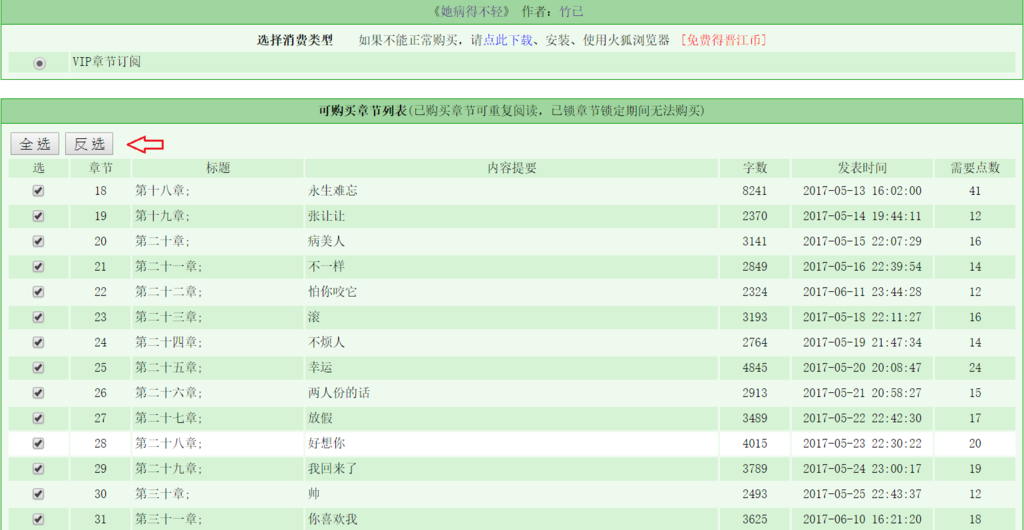Uncheck chapter 31 你喜欢我 checkbox
The image size is (1024, 530).
39,520
